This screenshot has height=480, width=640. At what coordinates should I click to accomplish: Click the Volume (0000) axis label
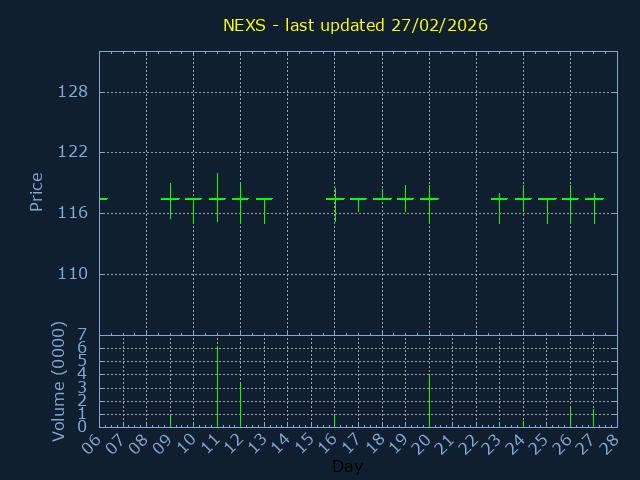click(x=59, y=380)
